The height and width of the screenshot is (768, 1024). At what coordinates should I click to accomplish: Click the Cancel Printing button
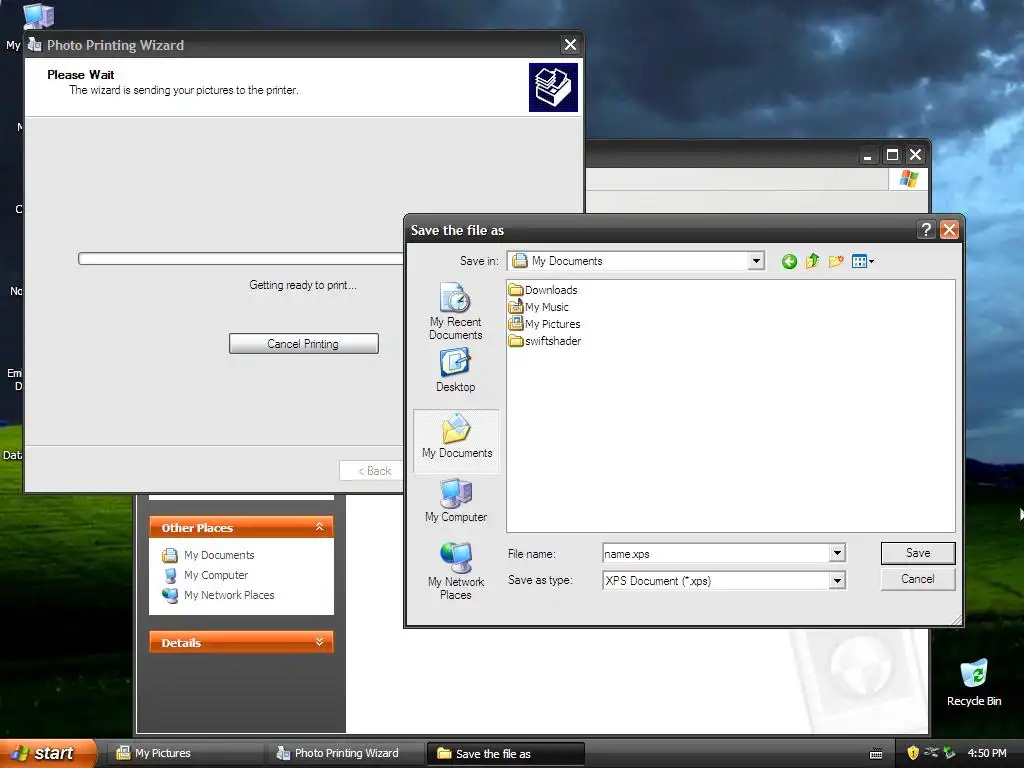pyautogui.click(x=304, y=344)
